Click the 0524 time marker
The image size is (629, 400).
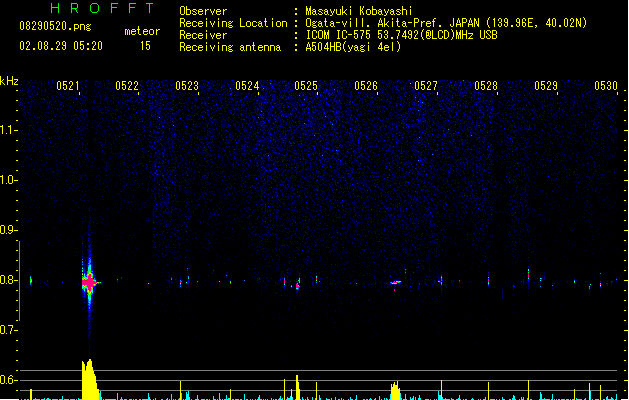click(x=247, y=86)
